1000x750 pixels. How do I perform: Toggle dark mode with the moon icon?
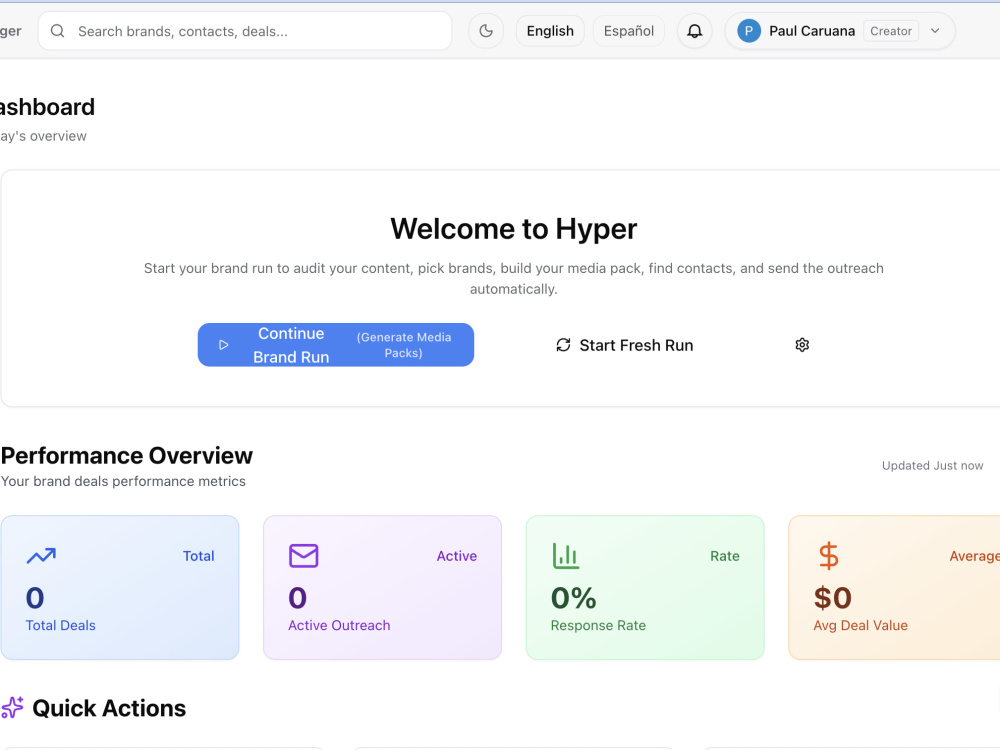click(x=486, y=31)
